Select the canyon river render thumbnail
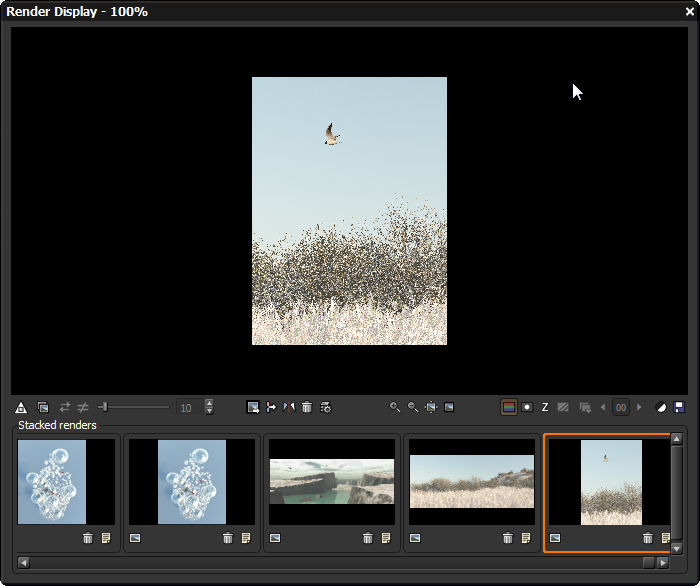This screenshot has height=586, width=700. tap(332, 481)
